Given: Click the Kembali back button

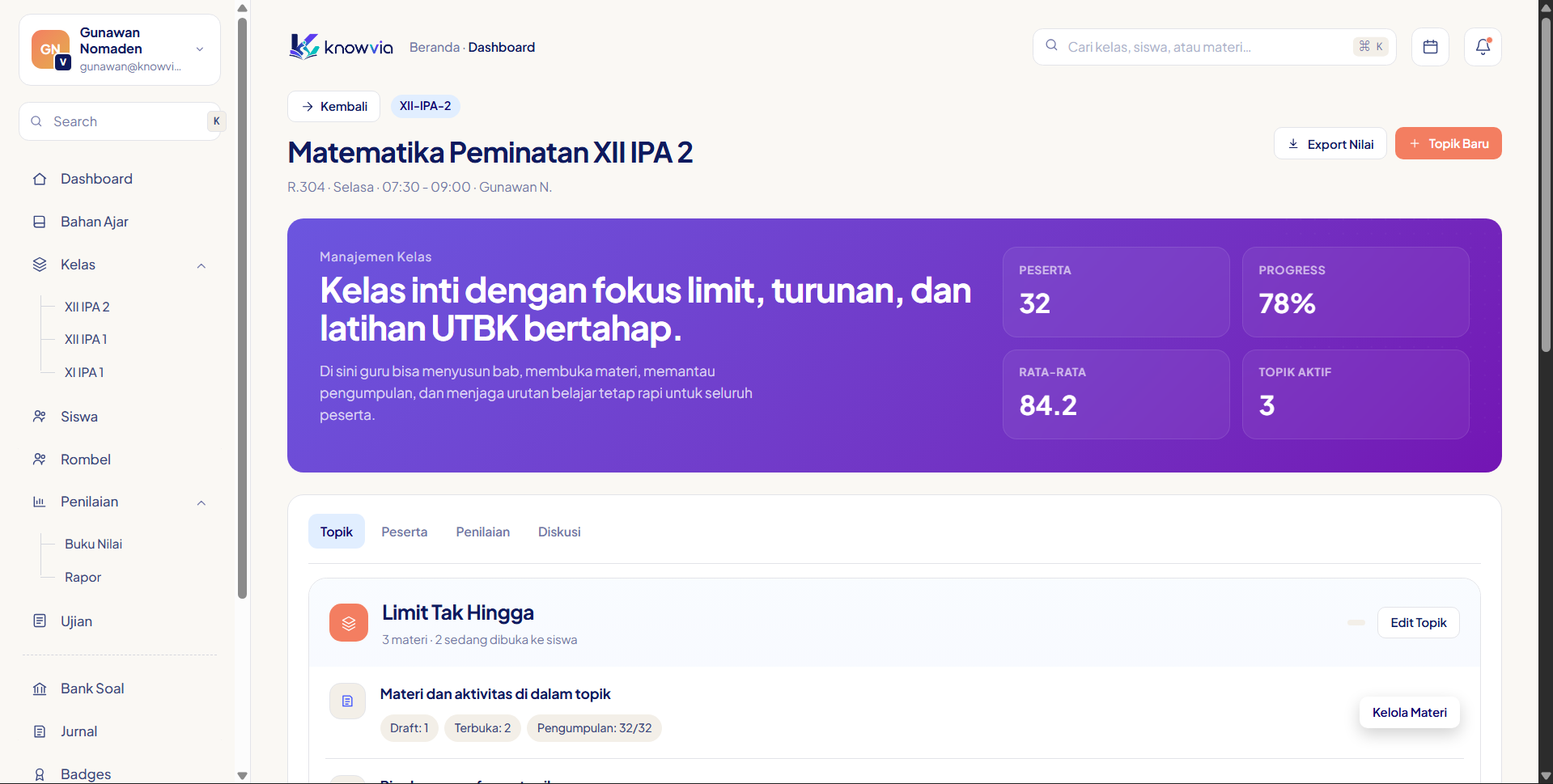Looking at the screenshot, I should click(334, 106).
